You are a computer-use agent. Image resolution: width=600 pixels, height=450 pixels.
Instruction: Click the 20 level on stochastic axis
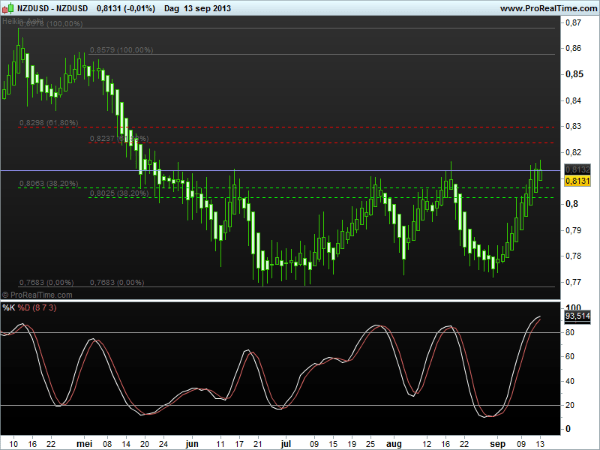570,405
